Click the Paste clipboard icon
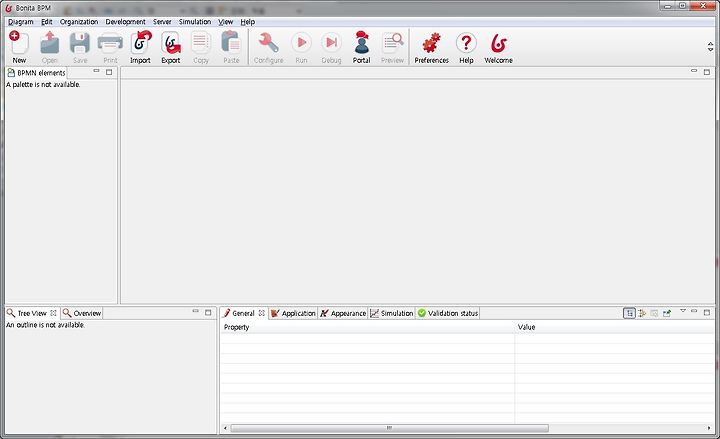720x439 pixels. [231, 47]
